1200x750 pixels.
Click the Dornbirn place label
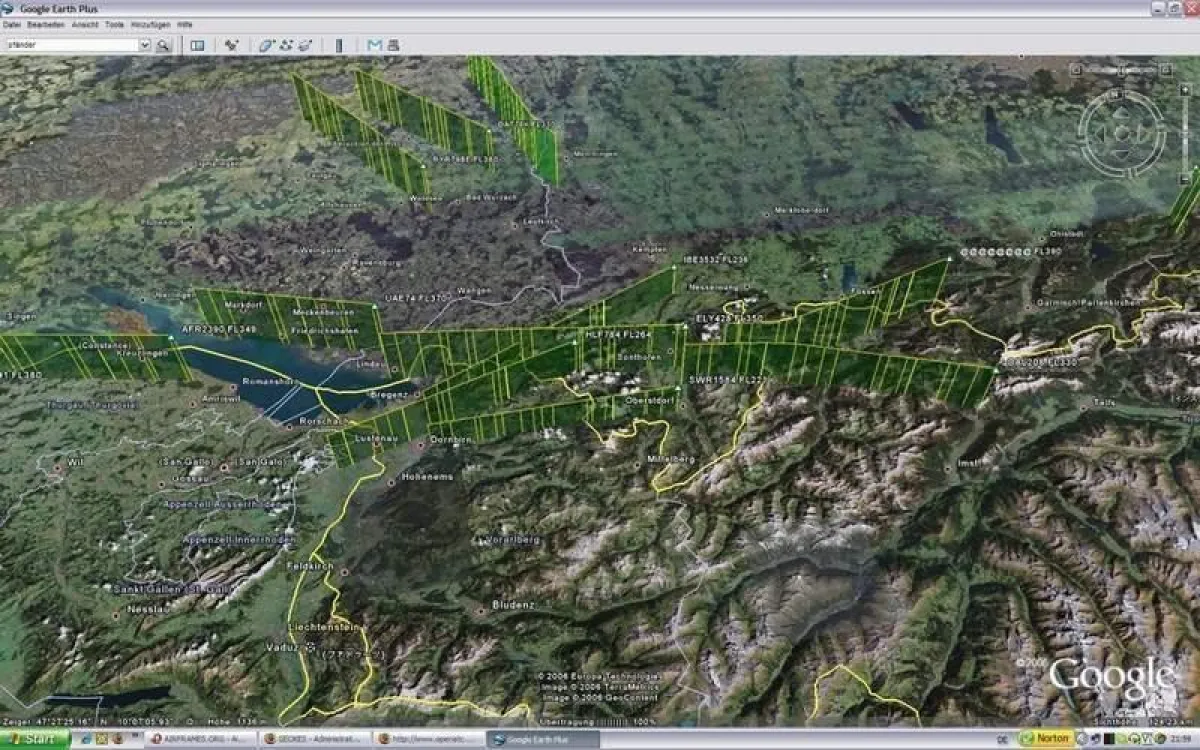449,440
